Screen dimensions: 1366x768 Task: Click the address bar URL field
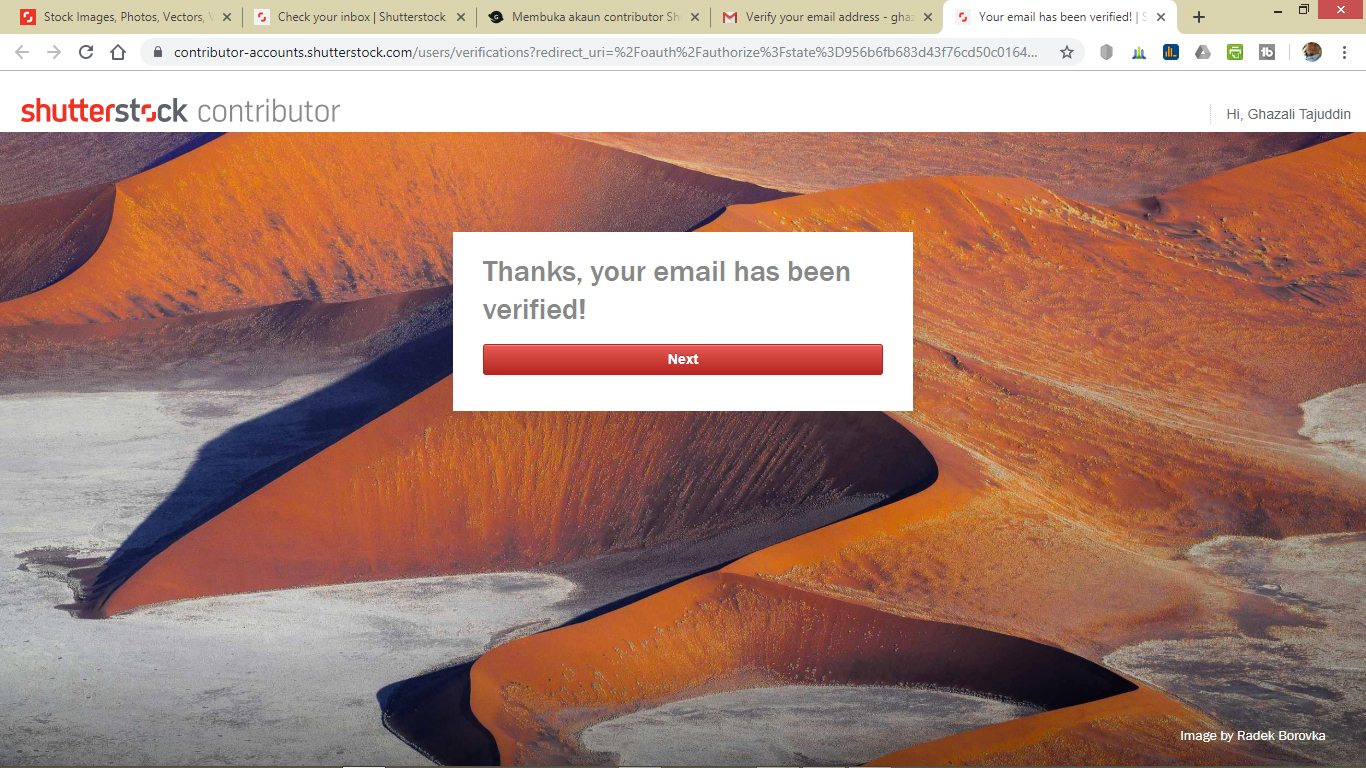click(605, 52)
